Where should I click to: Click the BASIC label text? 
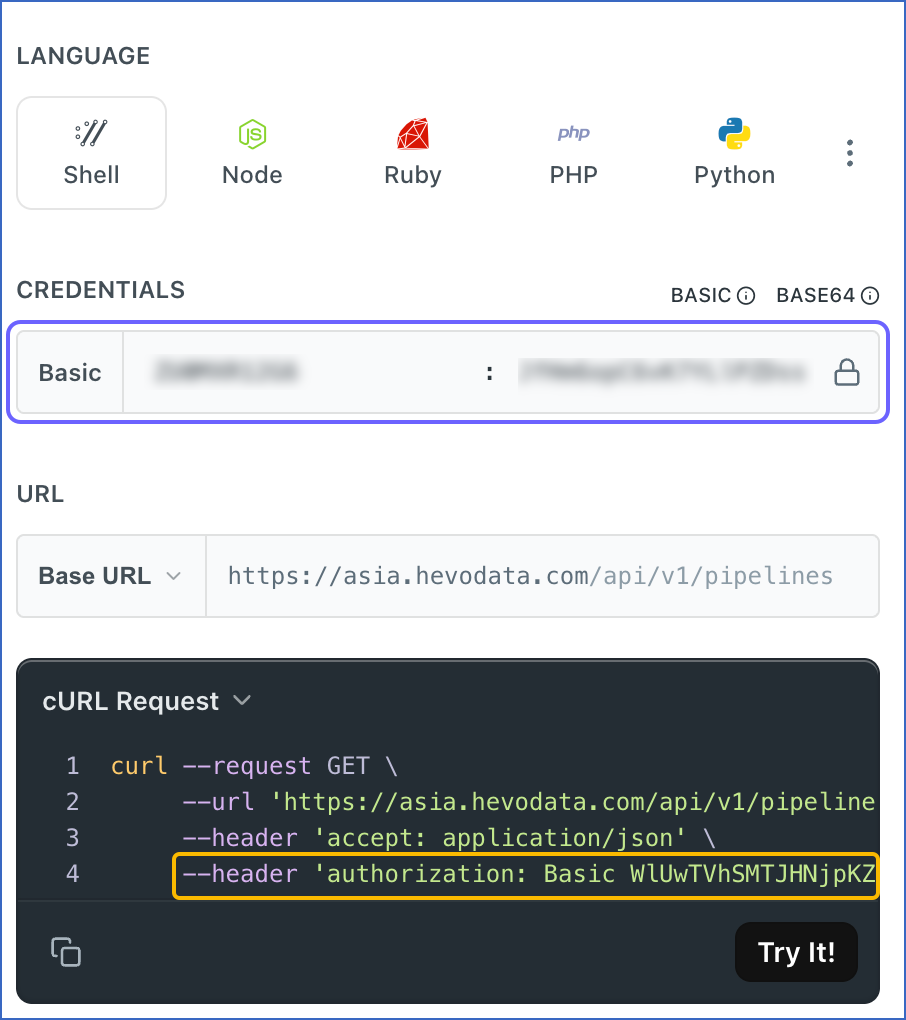(x=701, y=296)
